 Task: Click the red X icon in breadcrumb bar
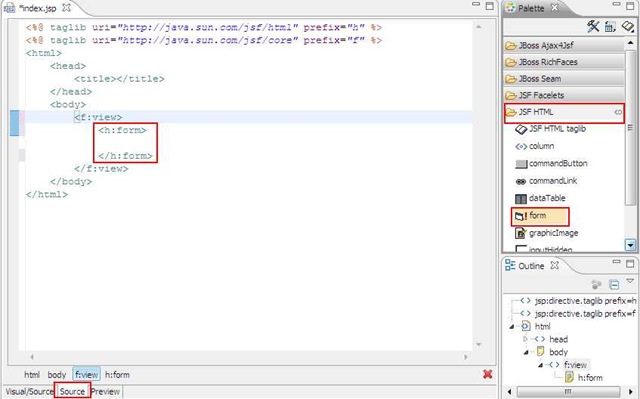coord(487,374)
